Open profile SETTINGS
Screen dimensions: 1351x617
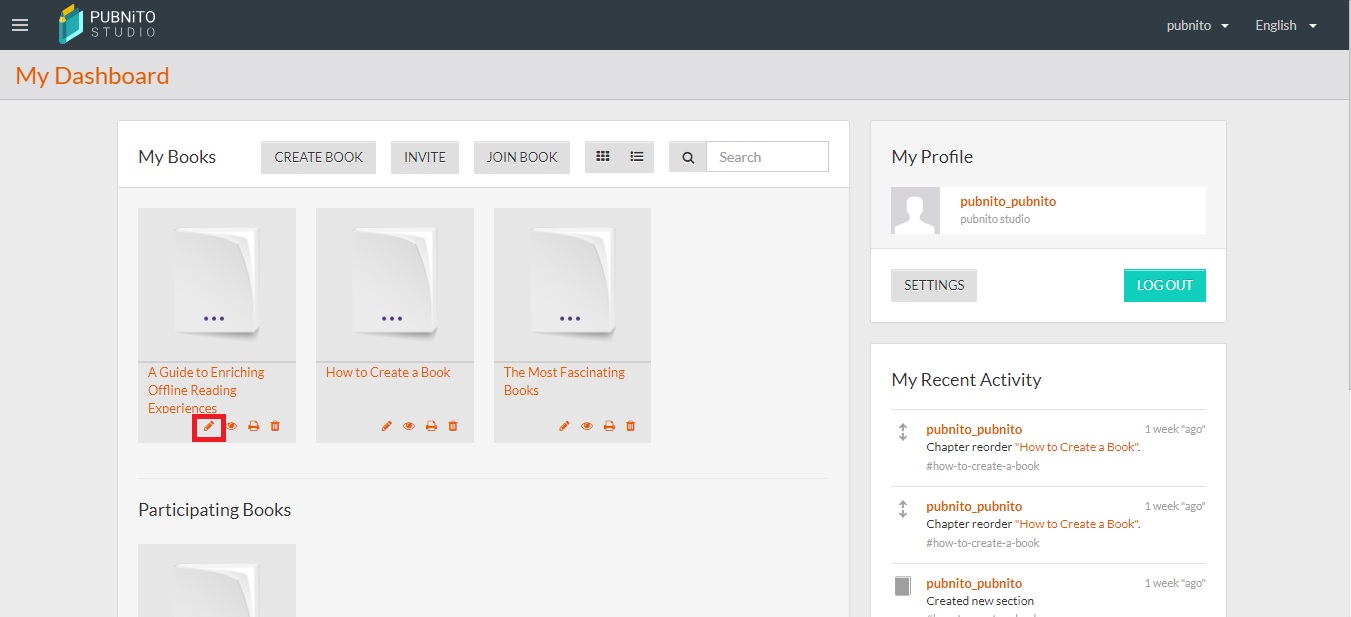tap(934, 285)
